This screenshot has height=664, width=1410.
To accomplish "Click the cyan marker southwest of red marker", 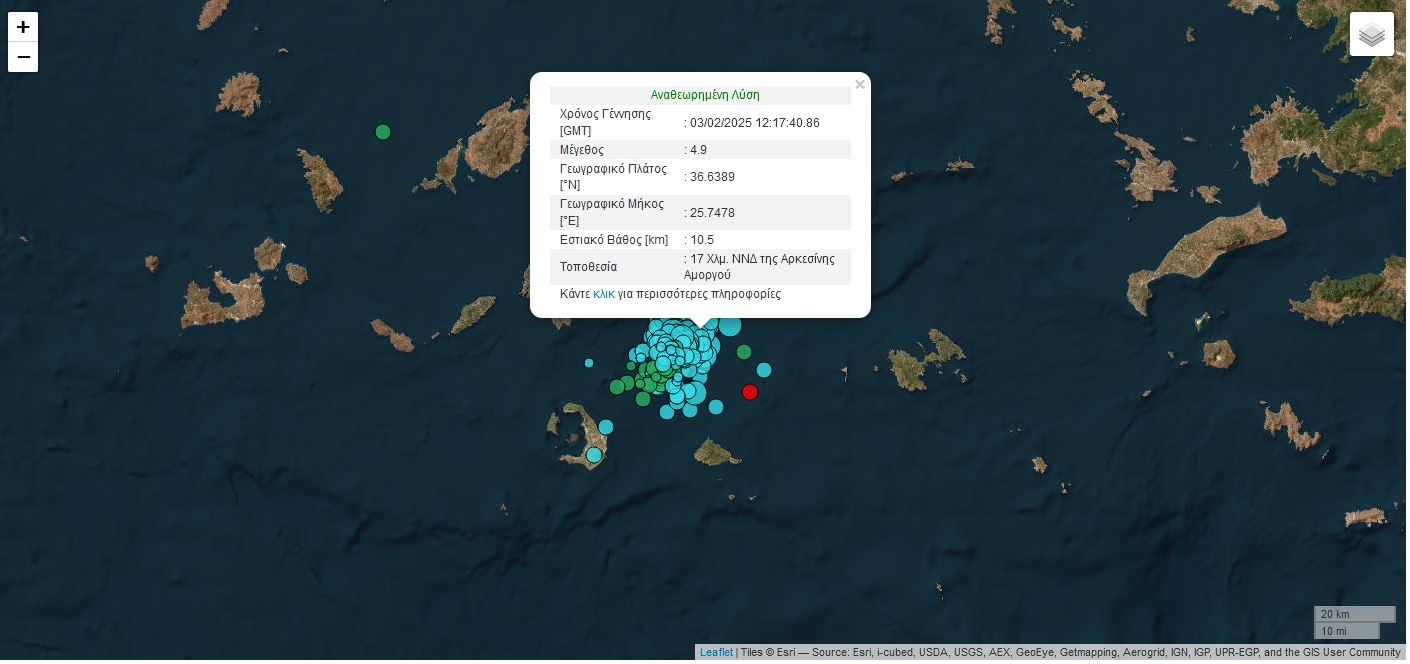I will click(x=716, y=407).
